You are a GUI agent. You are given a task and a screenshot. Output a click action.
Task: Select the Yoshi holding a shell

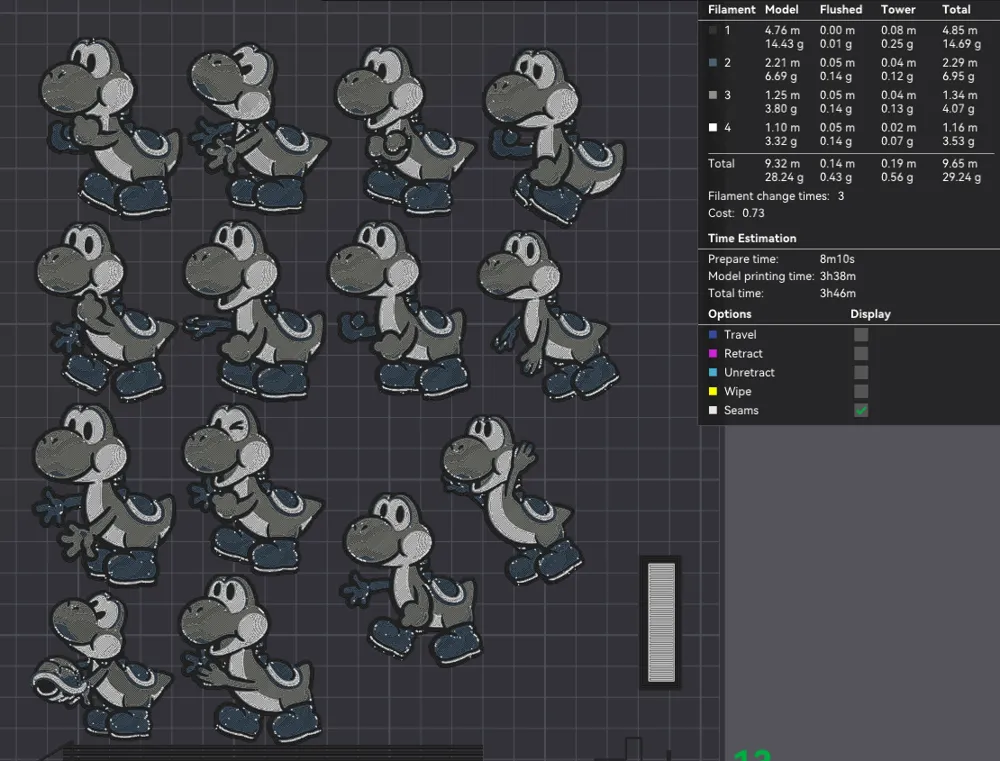coord(101,663)
